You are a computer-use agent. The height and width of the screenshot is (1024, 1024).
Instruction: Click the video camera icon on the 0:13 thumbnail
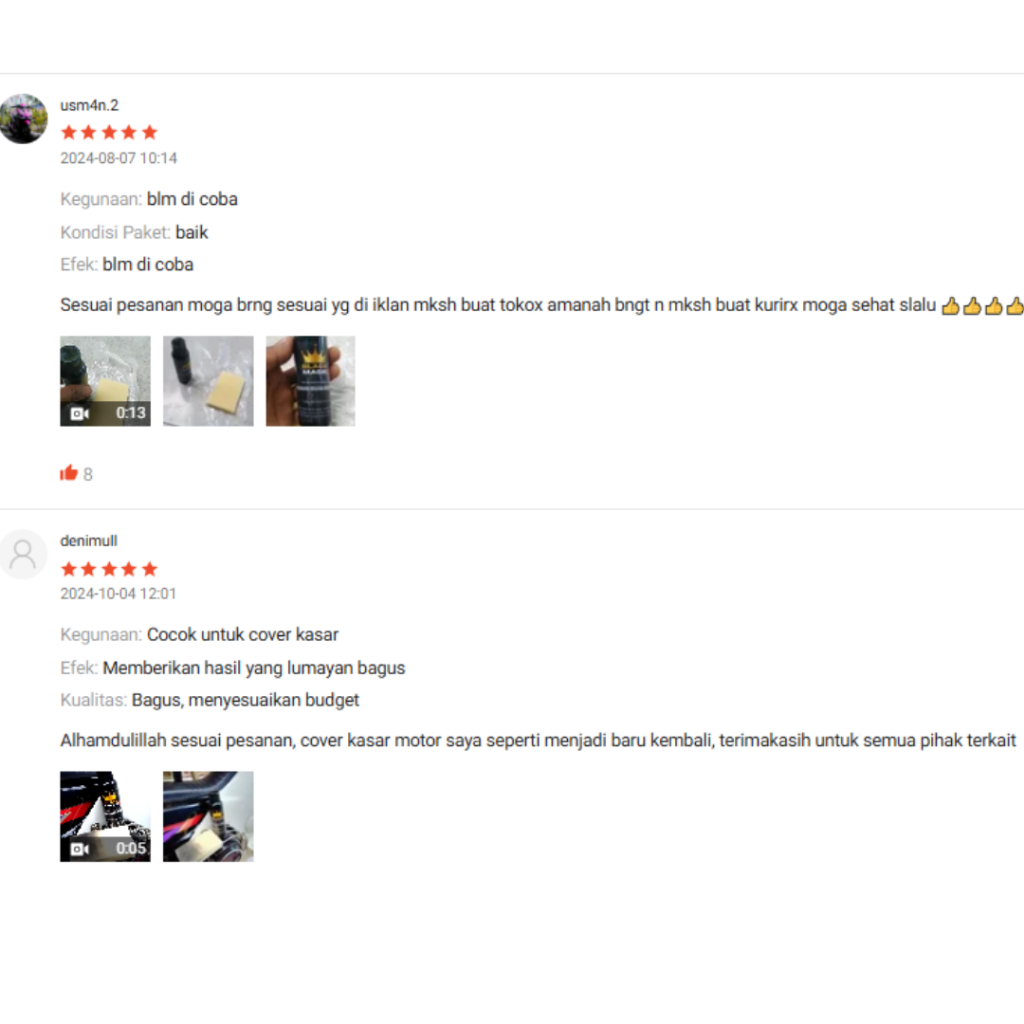80,413
